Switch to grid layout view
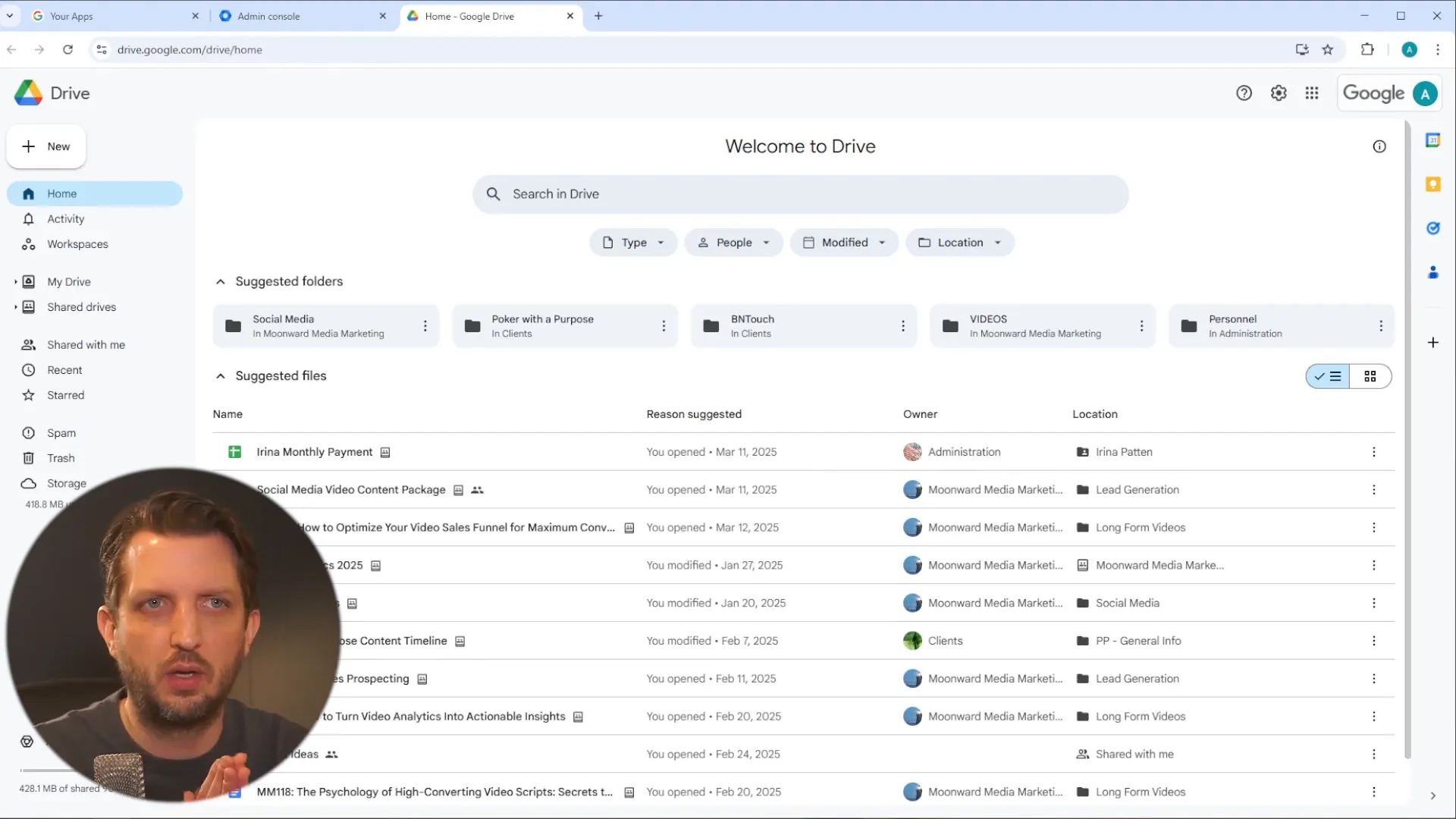 pyautogui.click(x=1370, y=376)
